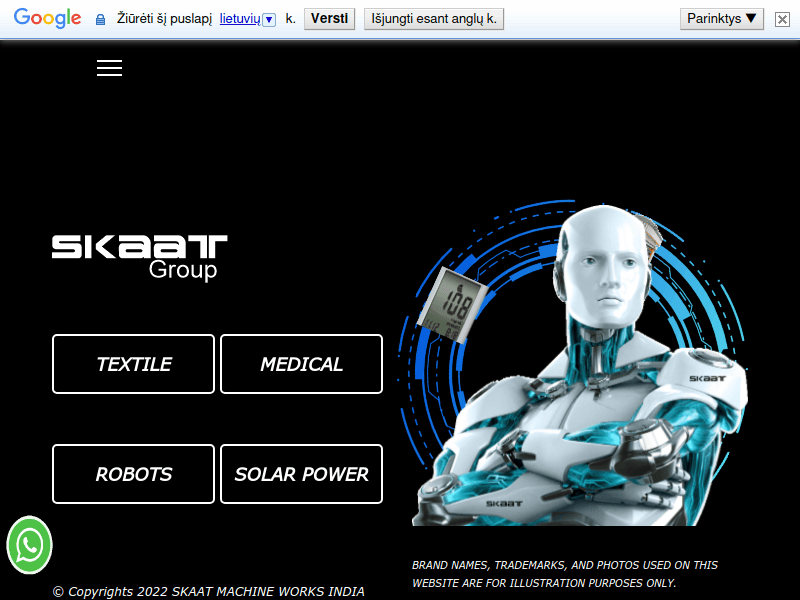This screenshot has height=600, width=800.
Task: Click the SKAAT Group logo
Action: click(139, 256)
